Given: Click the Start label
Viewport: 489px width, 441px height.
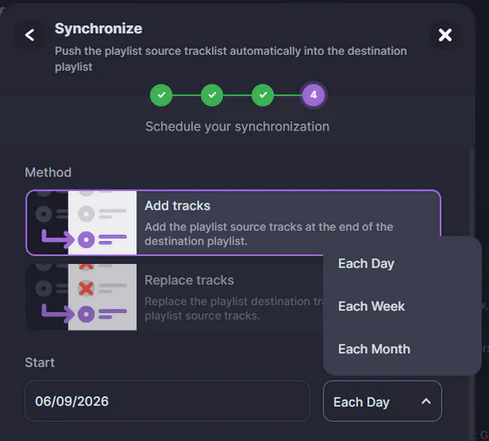Looking at the screenshot, I should [x=40, y=363].
